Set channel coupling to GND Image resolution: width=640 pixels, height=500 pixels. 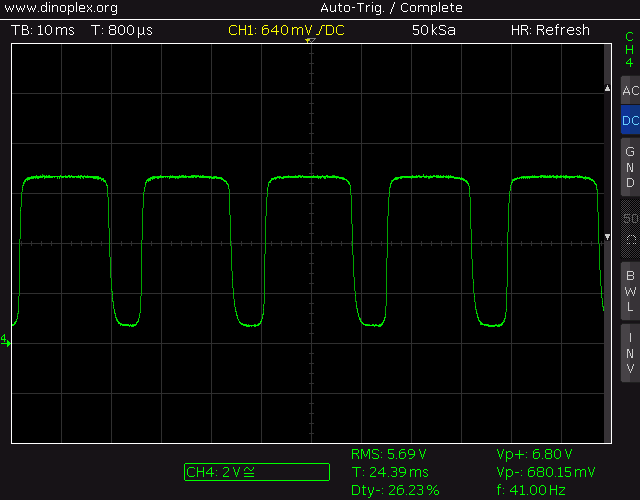pos(629,168)
